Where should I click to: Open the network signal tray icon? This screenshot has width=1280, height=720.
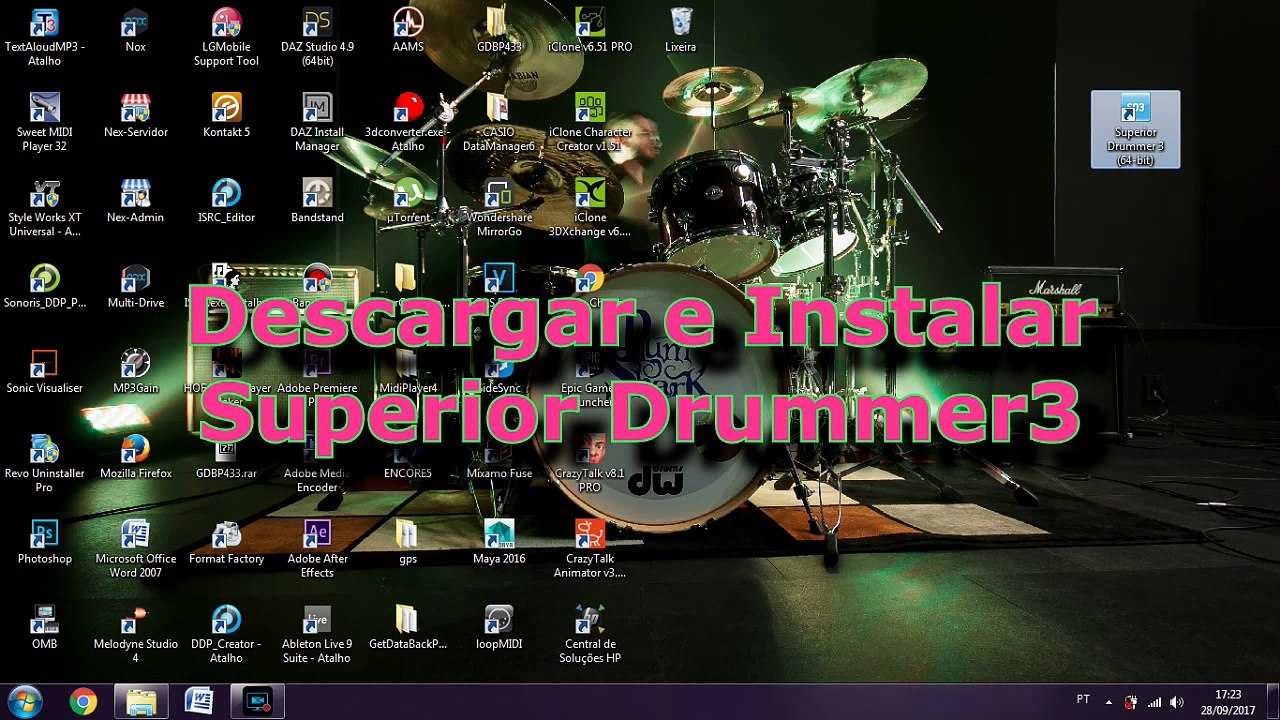pos(1154,702)
